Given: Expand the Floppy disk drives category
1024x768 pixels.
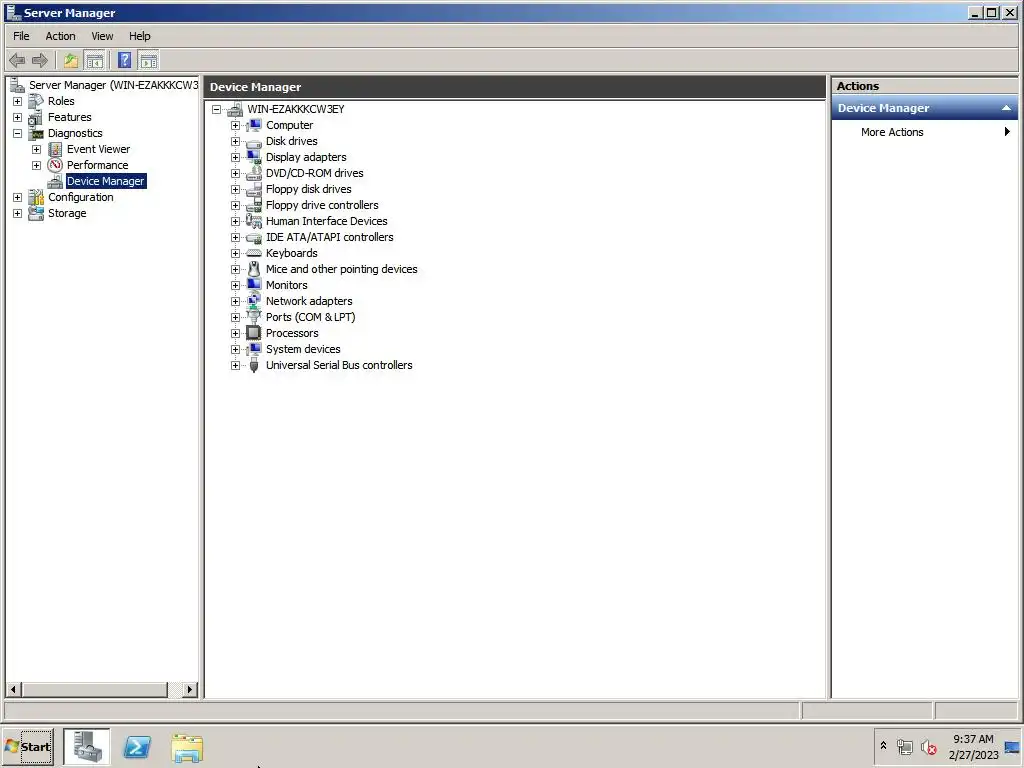Looking at the screenshot, I should click(235, 189).
